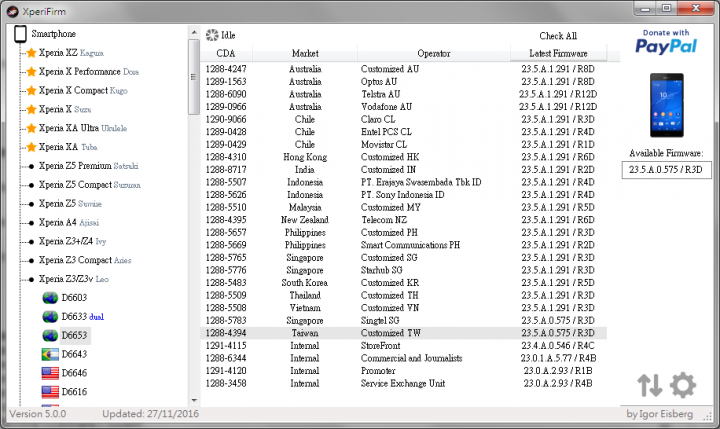The height and width of the screenshot is (429, 720).
Task: Select the Smart Communications PH row
Action: pyautogui.click(x=404, y=245)
